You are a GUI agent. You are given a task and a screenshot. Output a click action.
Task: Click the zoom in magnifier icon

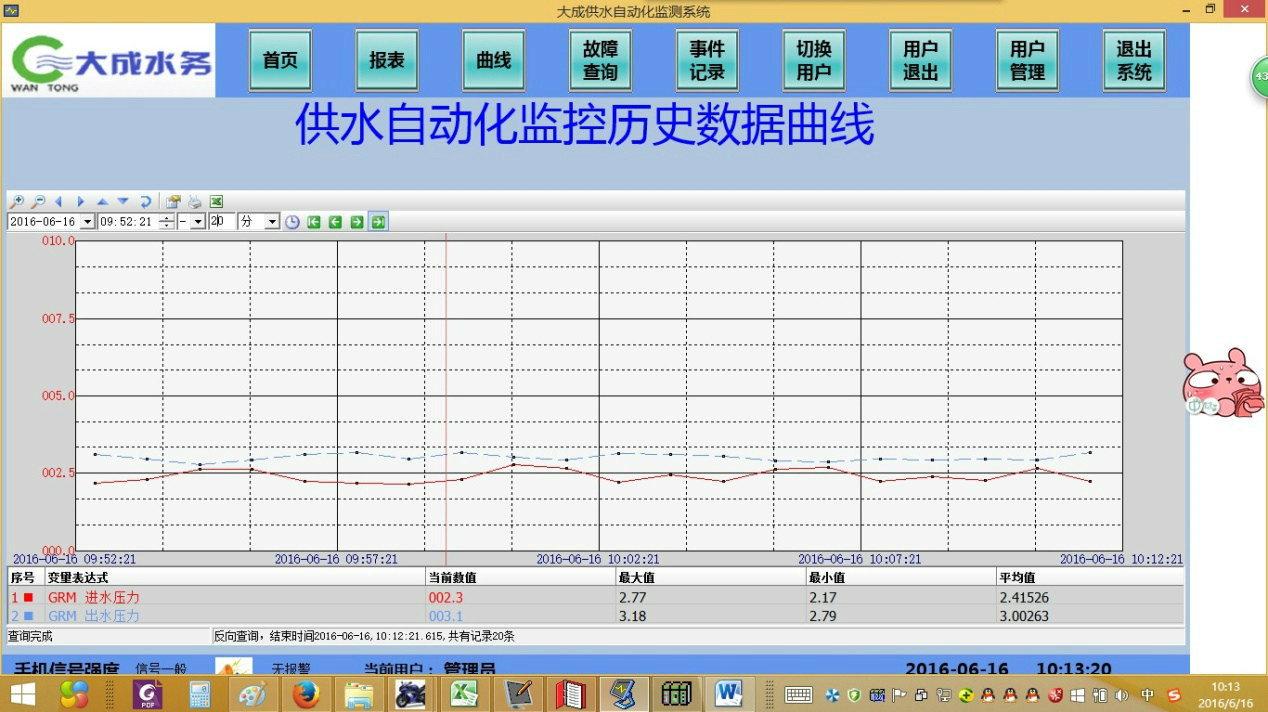coord(16,202)
